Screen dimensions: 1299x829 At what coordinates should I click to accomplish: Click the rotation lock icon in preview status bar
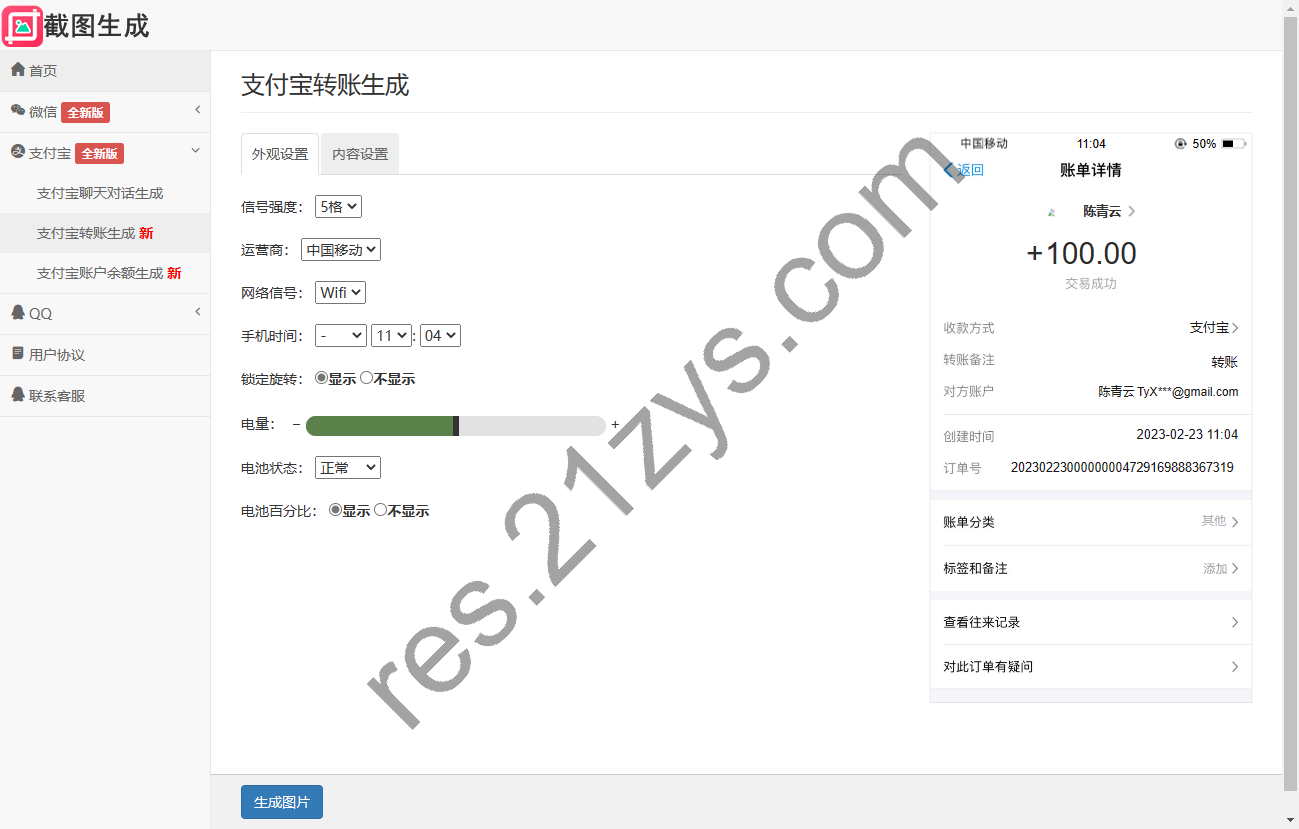pyautogui.click(x=1181, y=144)
